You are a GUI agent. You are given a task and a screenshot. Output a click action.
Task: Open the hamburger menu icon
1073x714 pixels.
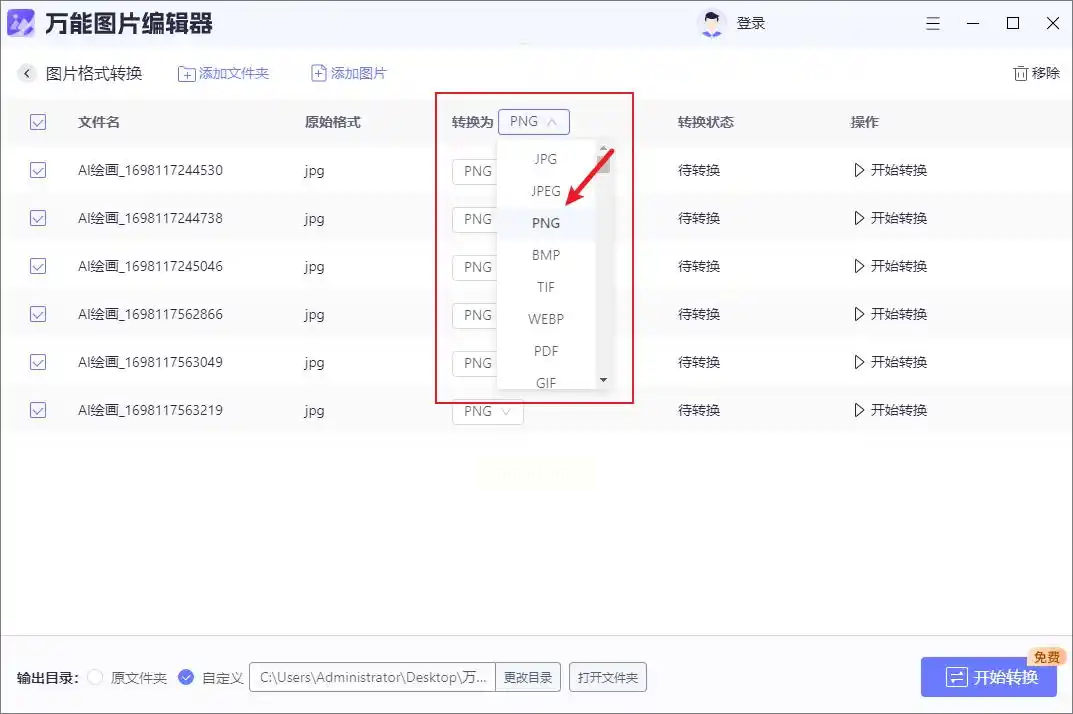tap(933, 23)
